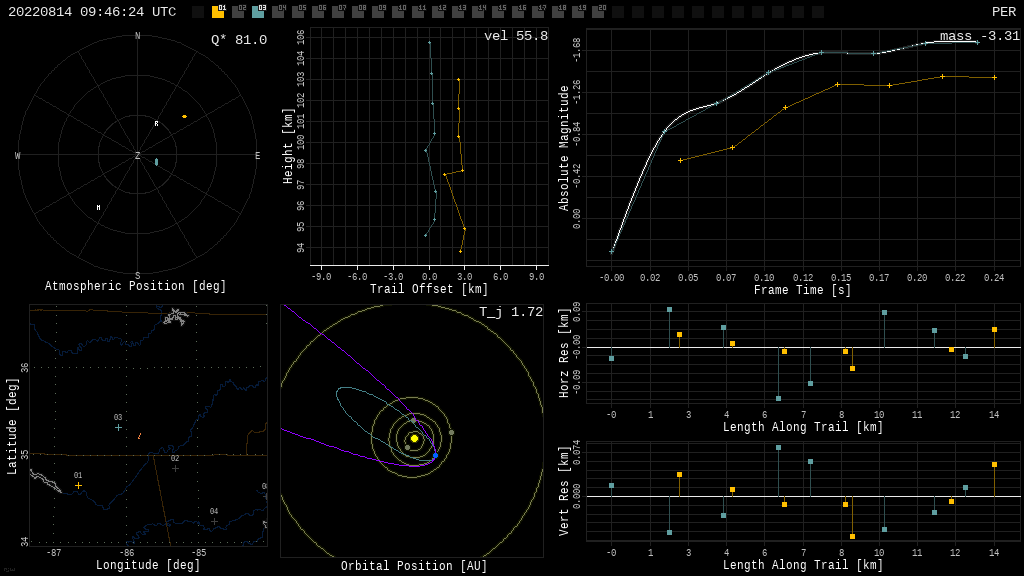Click yellow horizontal residual marker at 14 km
The height and width of the screenshot is (576, 1024).
[x=995, y=330]
